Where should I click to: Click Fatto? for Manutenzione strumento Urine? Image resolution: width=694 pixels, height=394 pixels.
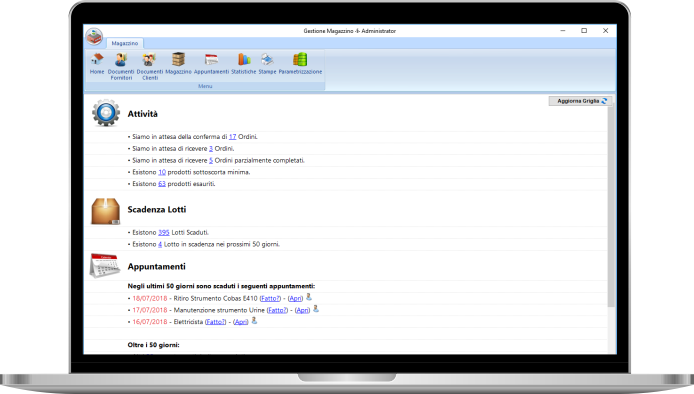pos(277,310)
